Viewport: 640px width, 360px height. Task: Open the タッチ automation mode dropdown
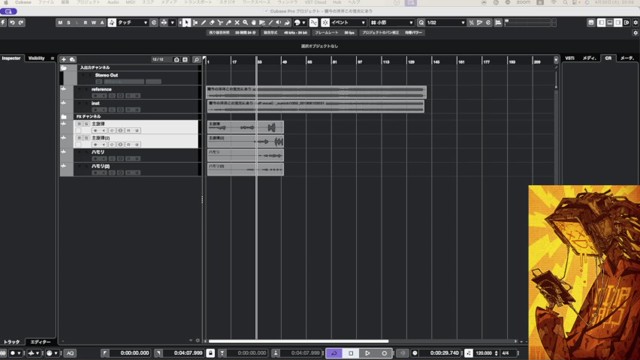coord(133,22)
